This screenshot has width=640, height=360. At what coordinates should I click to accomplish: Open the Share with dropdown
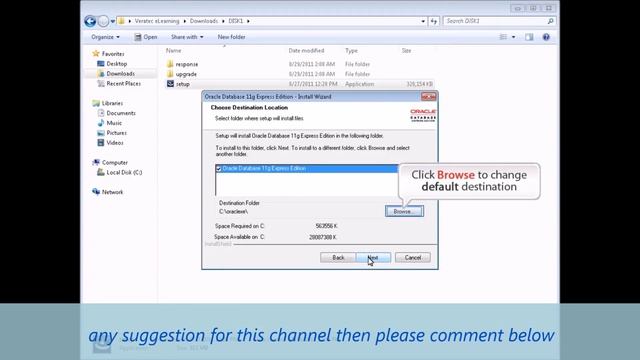pos(187,37)
